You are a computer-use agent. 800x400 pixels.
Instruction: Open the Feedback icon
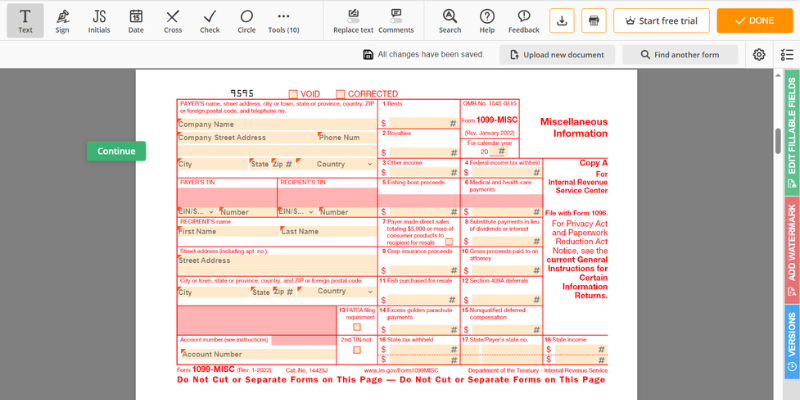click(x=523, y=20)
